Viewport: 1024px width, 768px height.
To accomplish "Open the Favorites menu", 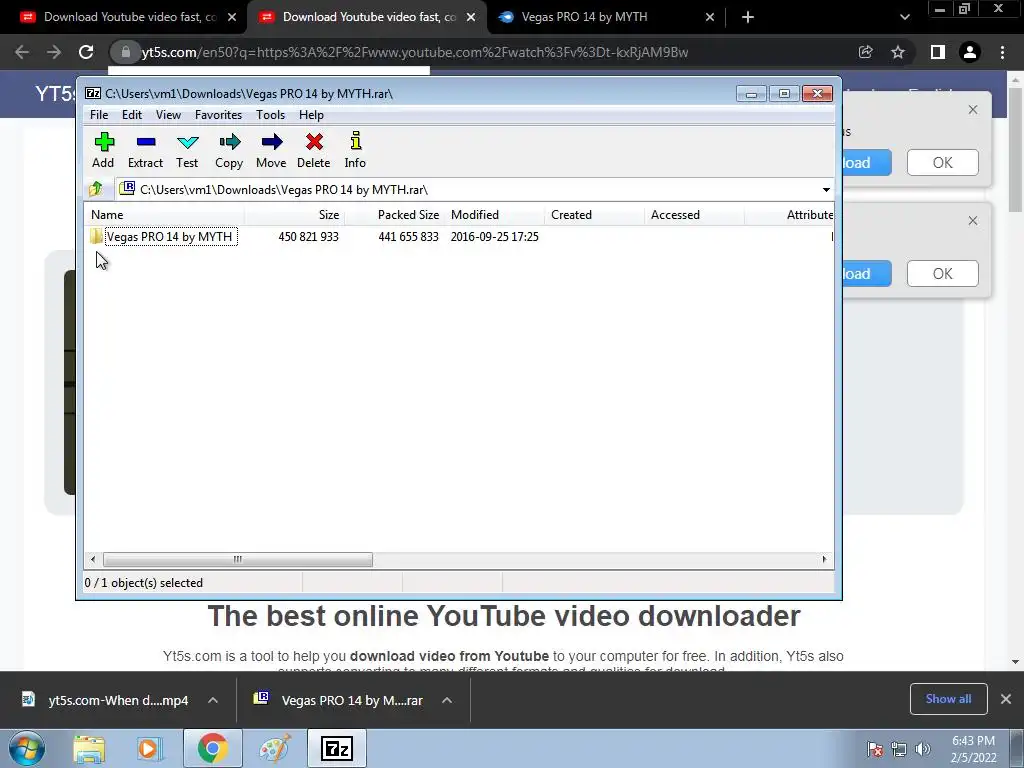I will [218, 115].
